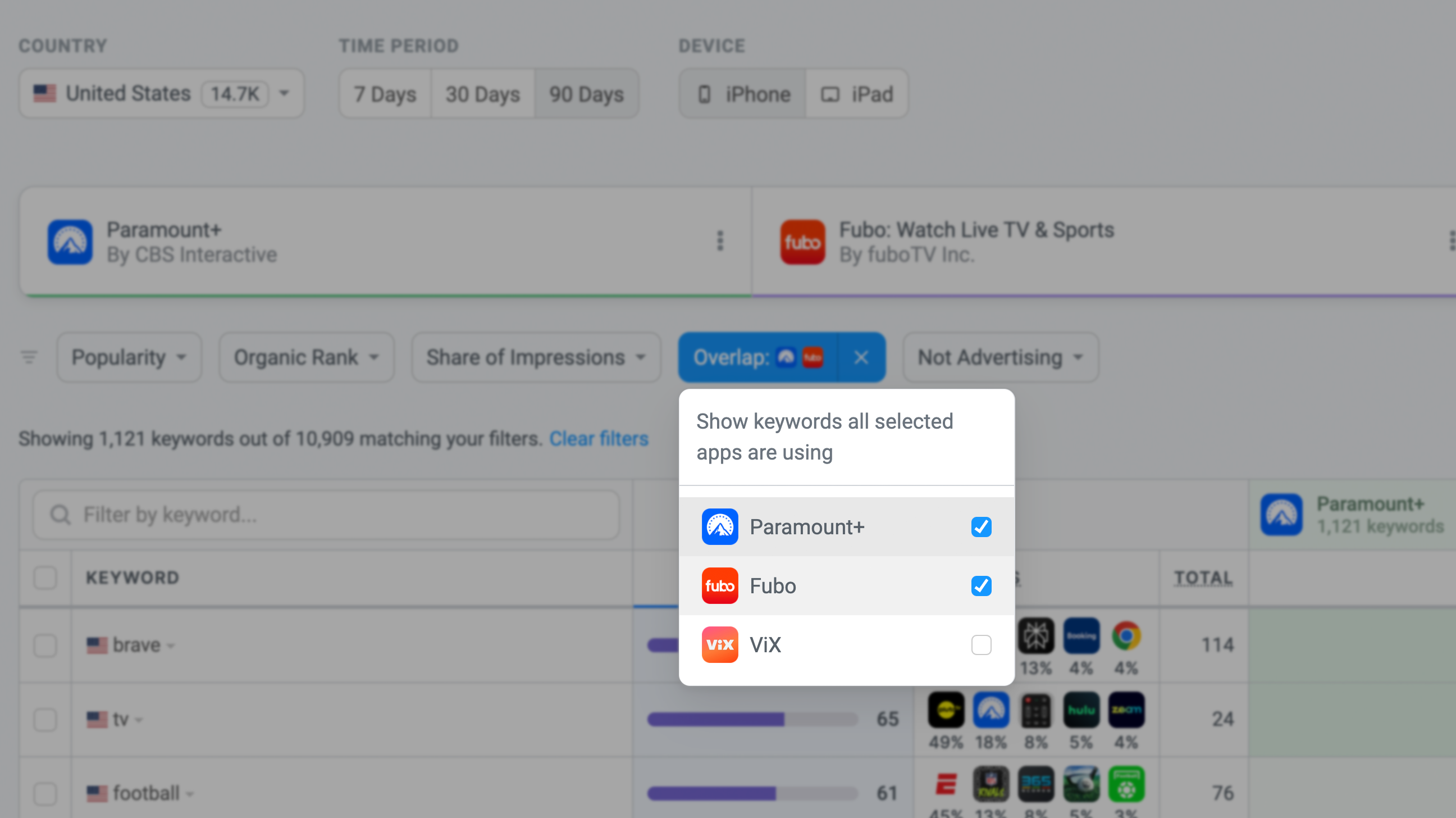Click the Paramount+ app icon in top card

70,242
